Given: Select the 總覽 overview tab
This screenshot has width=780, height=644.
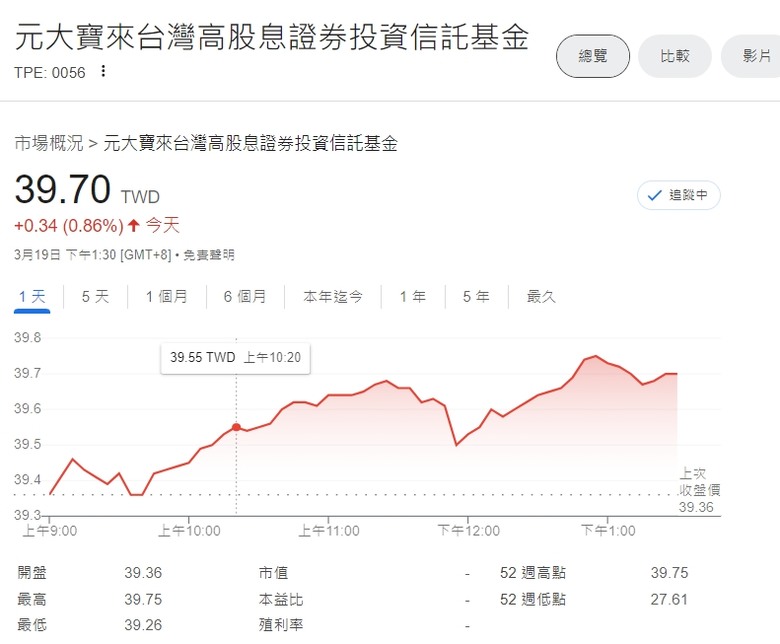Looking at the screenshot, I should 592,56.
